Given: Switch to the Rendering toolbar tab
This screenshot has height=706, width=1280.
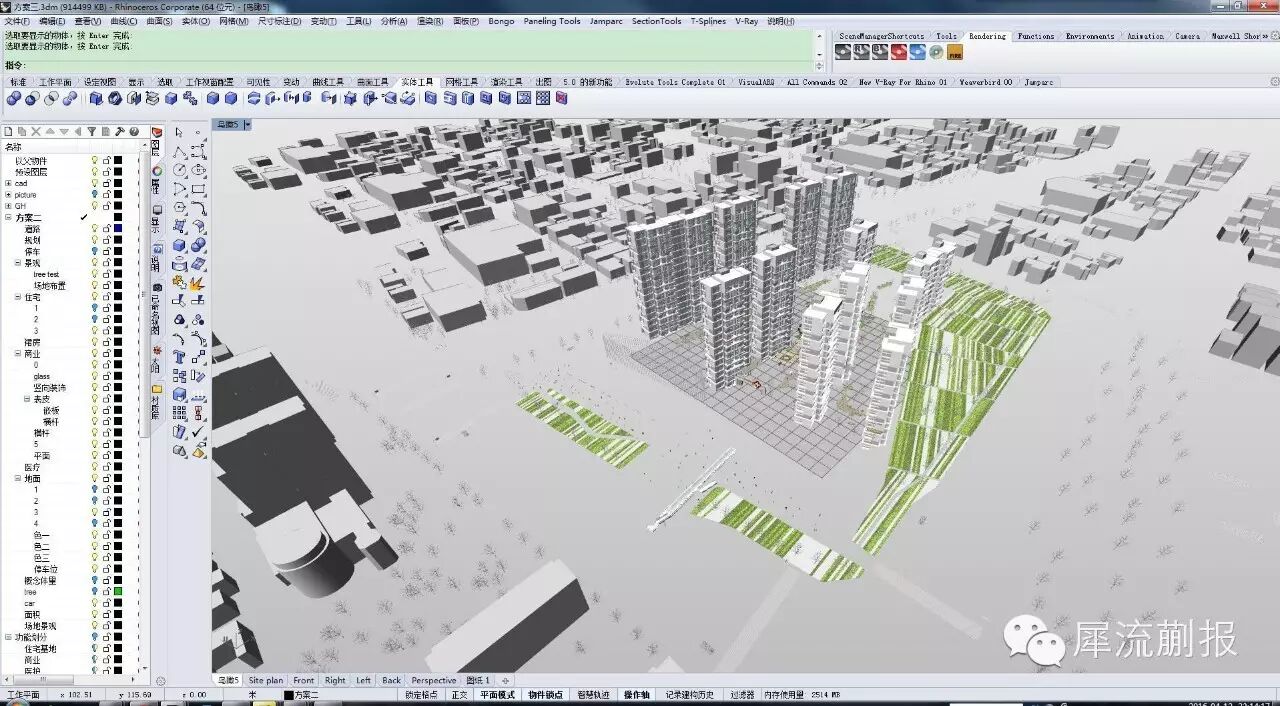Looking at the screenshot, I should (987, 36).
